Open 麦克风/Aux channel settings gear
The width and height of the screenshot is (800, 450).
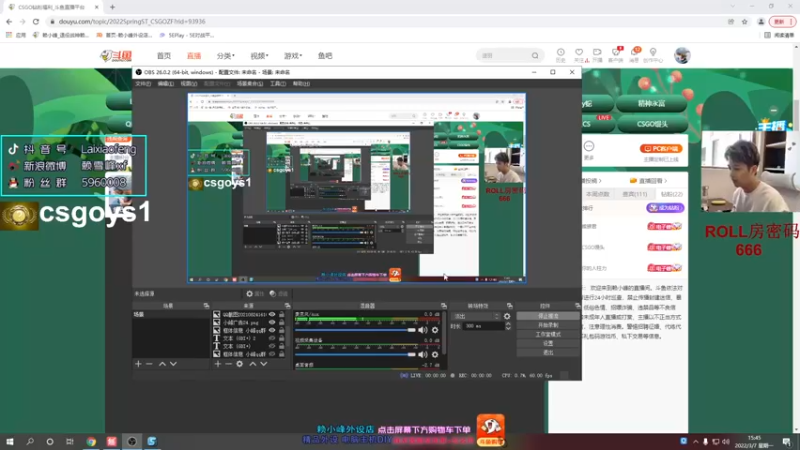(x=435, y=330)
